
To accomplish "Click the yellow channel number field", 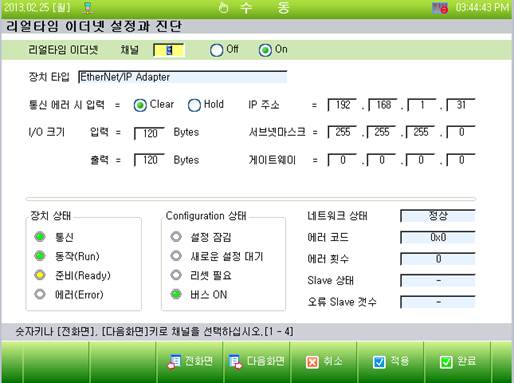I will point(168,50).
